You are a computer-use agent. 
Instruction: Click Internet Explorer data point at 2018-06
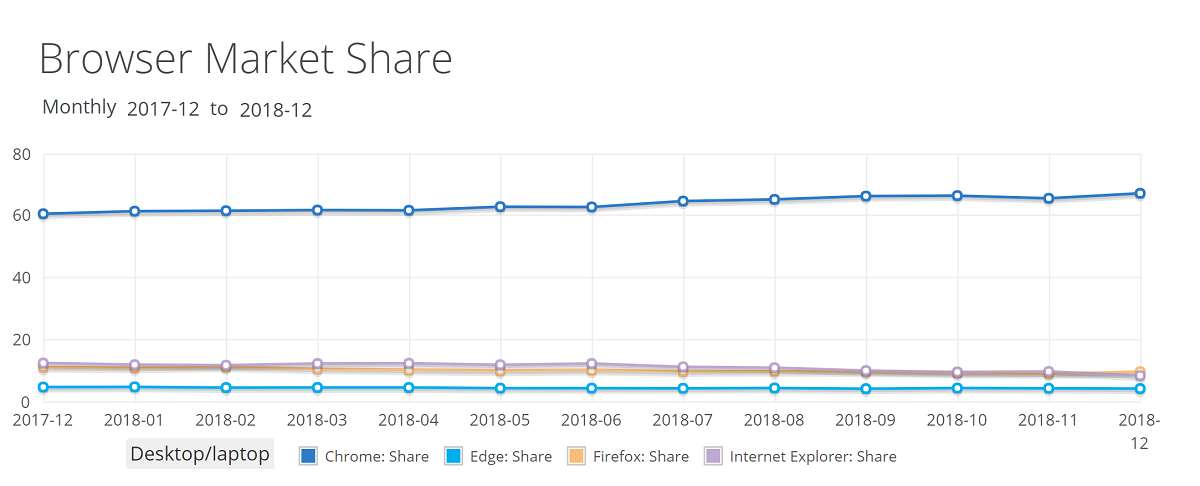pos(592,364)
